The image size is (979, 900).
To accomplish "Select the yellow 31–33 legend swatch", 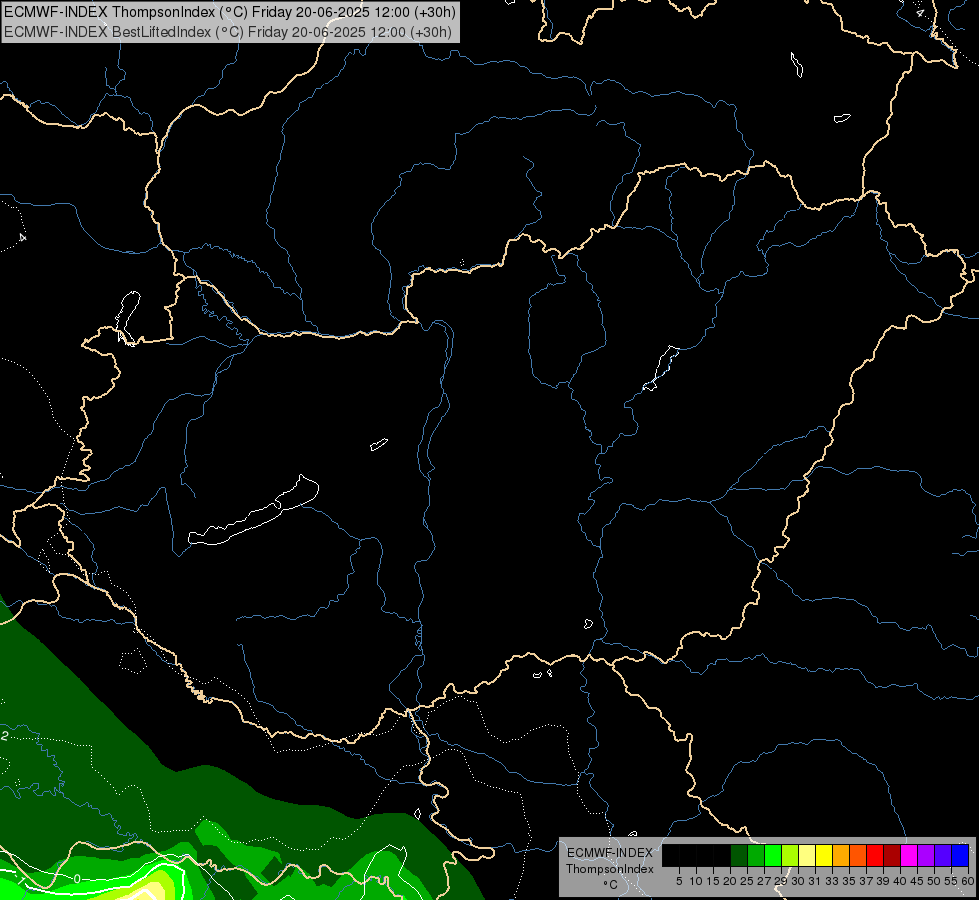I will (x=824, y=855).
